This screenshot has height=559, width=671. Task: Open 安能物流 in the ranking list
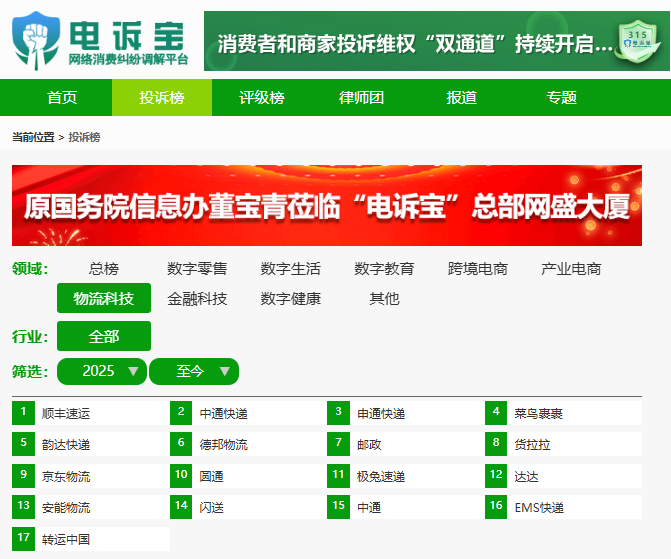pos(66,508)
